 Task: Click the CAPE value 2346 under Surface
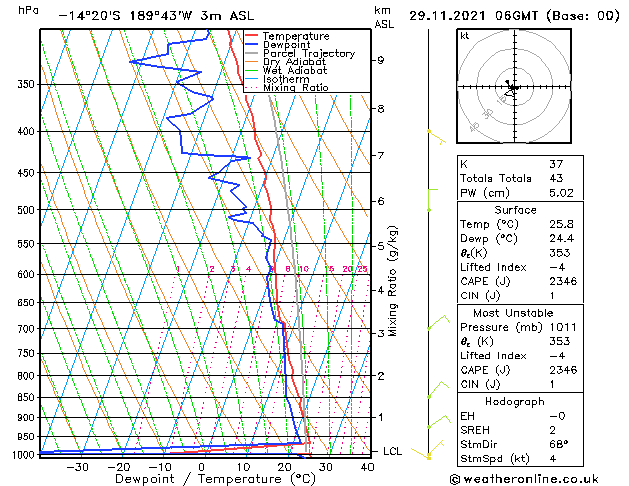click(x=563, y=281)
